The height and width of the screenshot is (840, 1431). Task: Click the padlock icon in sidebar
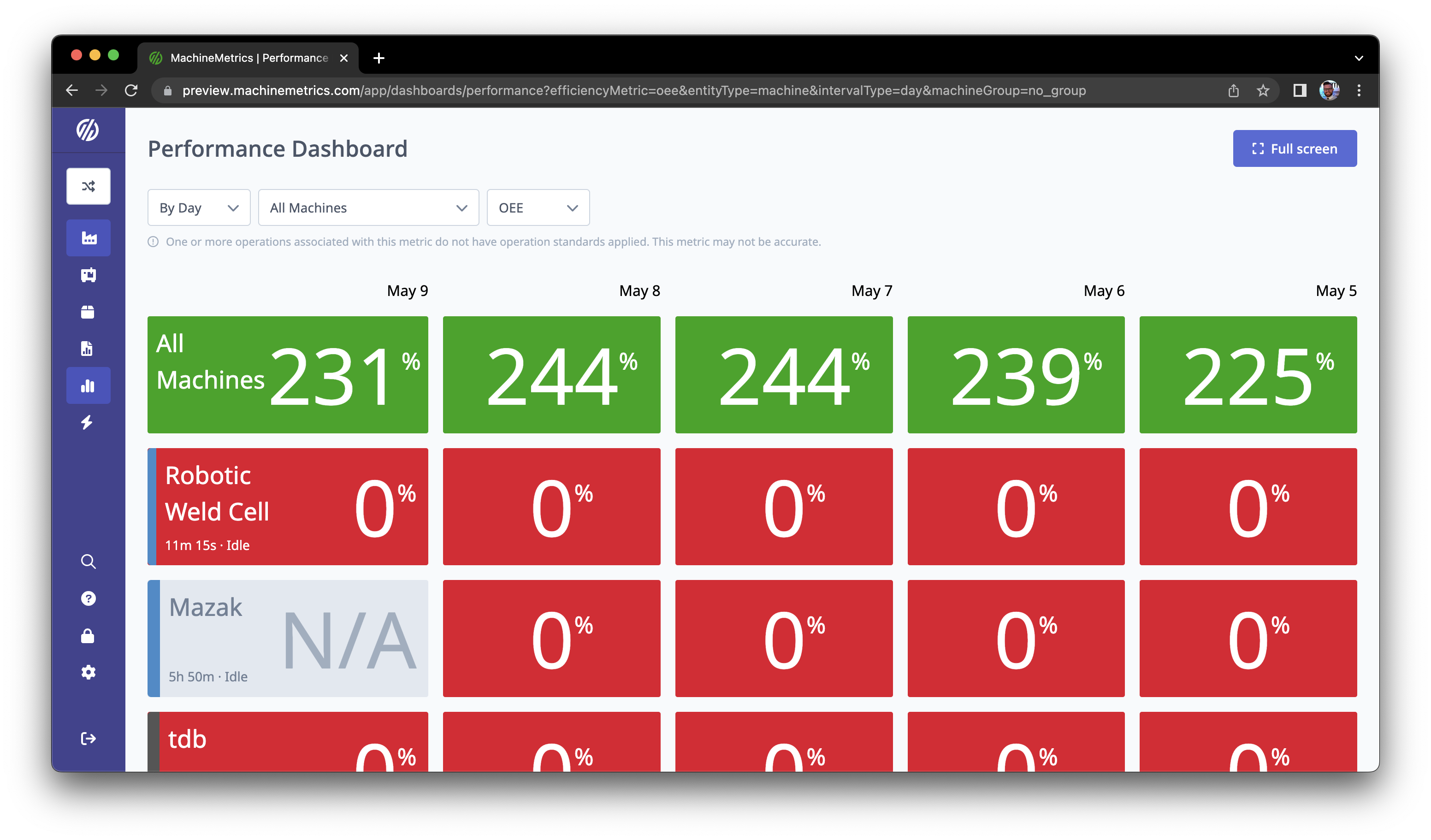tap(88, 636)
